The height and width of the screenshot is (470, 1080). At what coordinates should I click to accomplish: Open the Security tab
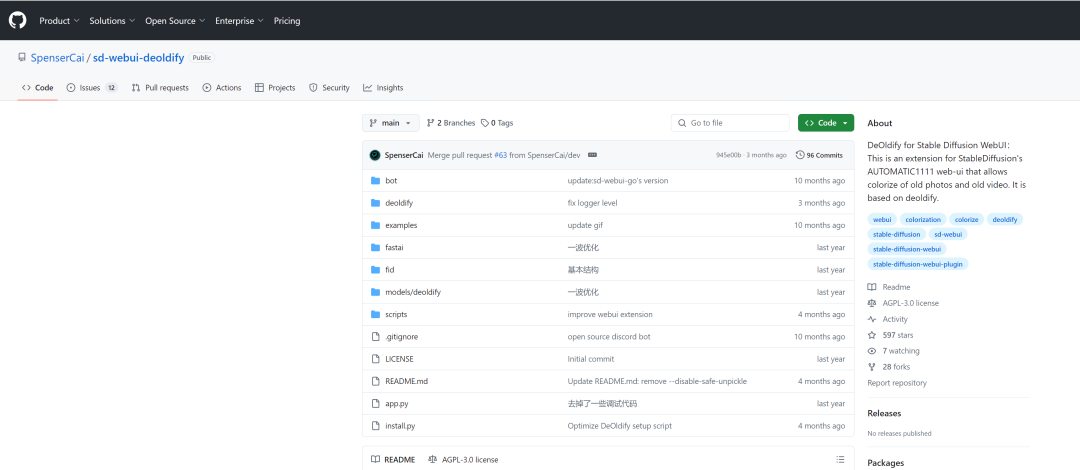(329, 88)
